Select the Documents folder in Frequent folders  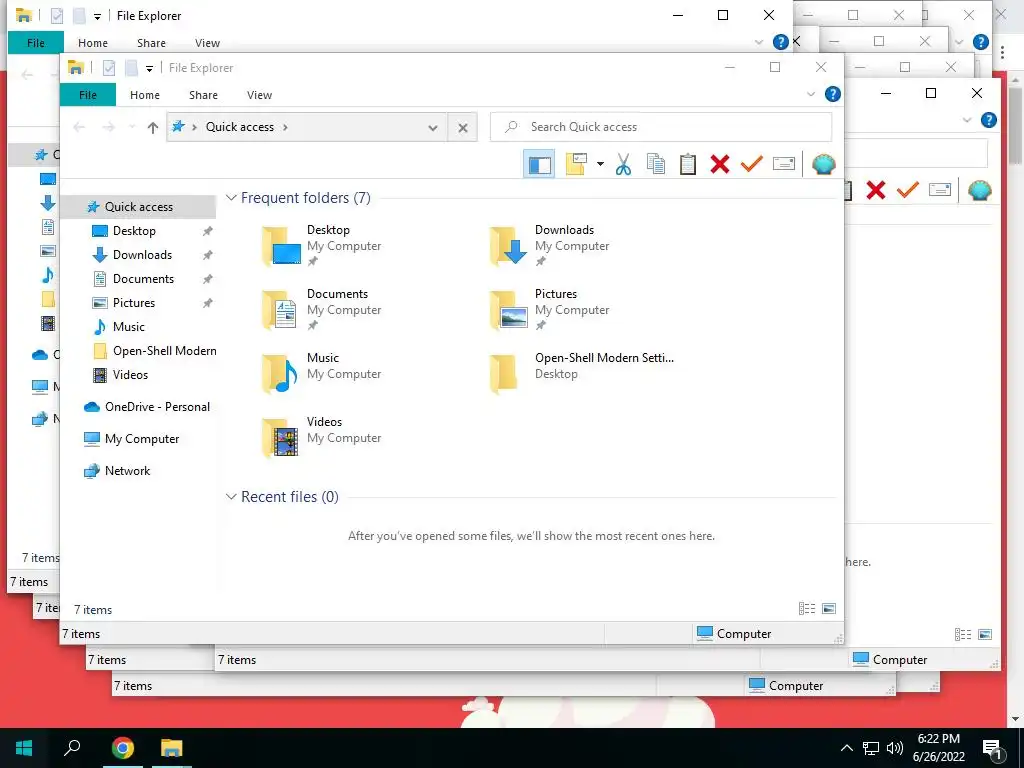click(323, 309)
